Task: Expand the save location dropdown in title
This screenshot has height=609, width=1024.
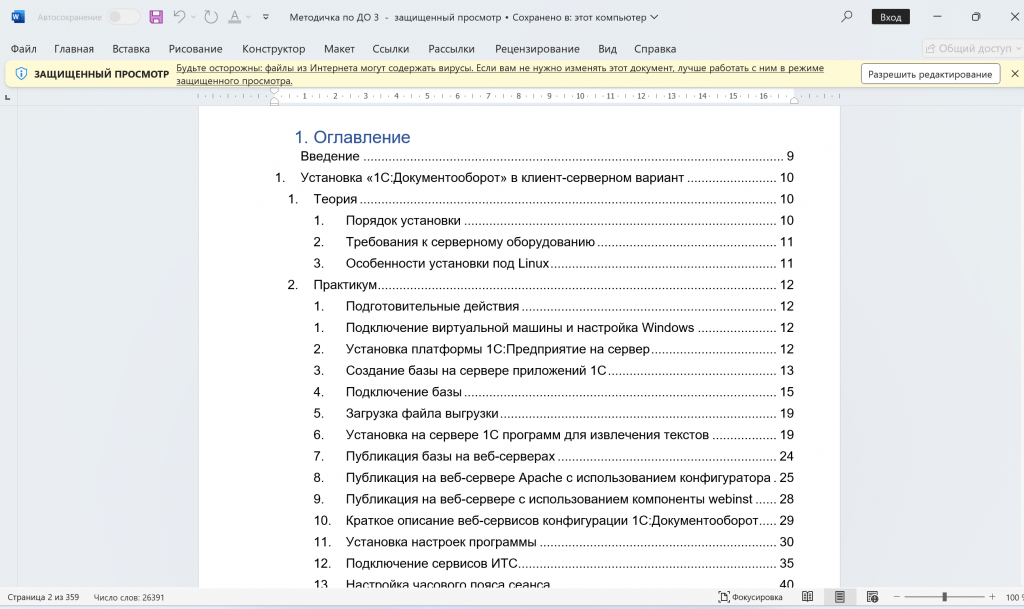Action: (654, 17)
